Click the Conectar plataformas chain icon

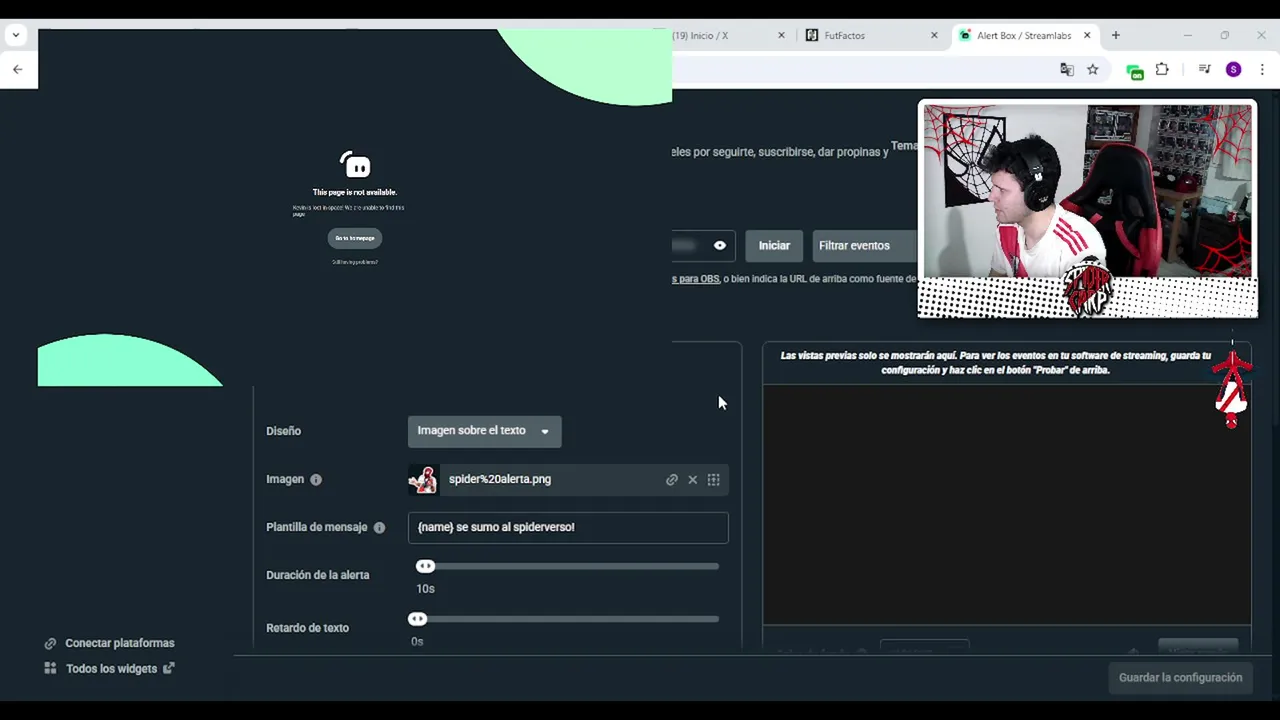click(x=50, y=643)
